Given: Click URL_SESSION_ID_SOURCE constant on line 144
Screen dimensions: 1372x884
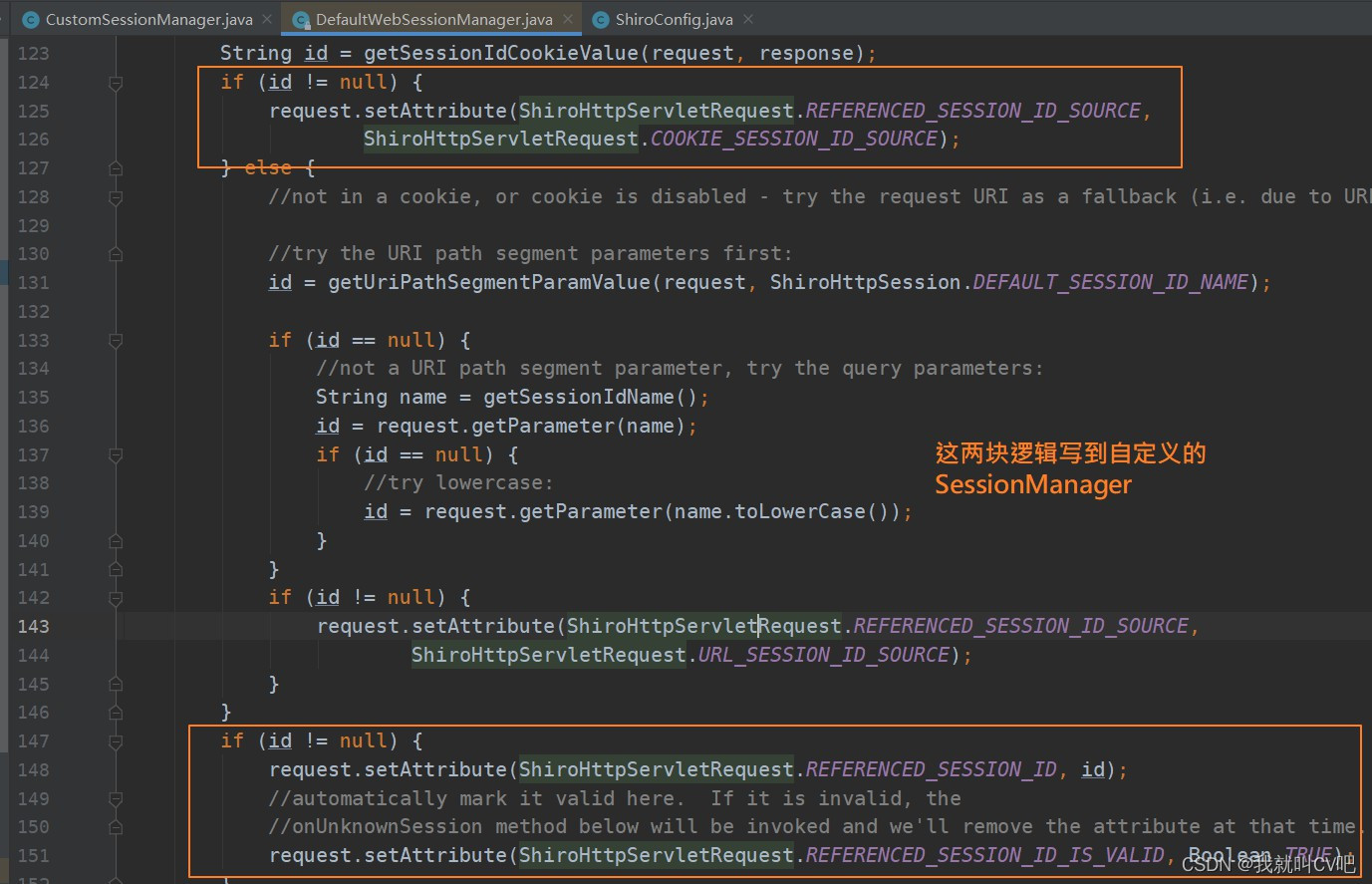Looking at the screenshot, I should point(823,656).
